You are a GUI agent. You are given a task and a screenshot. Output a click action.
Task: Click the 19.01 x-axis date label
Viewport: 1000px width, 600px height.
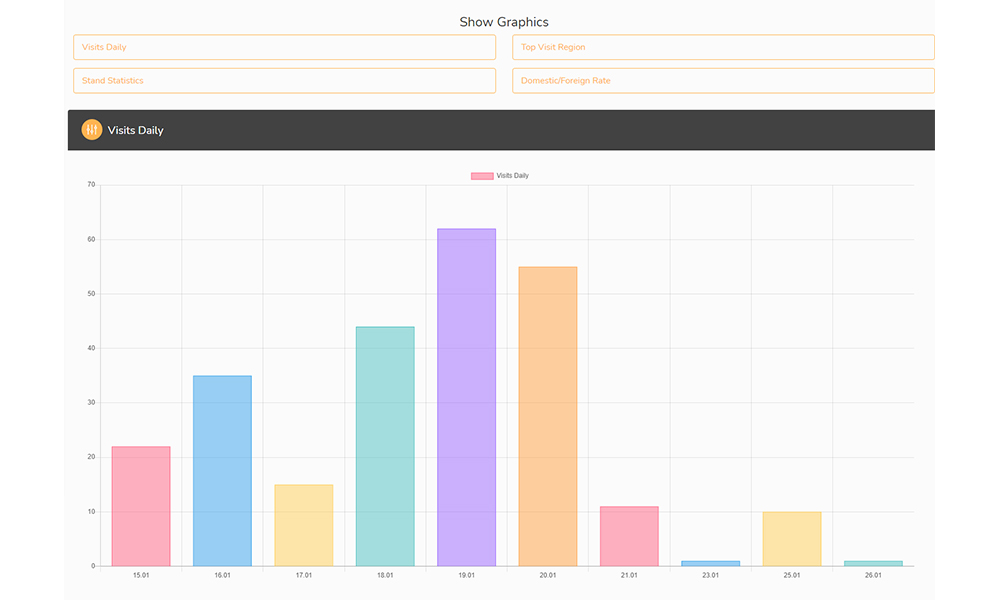click(466, 576)
